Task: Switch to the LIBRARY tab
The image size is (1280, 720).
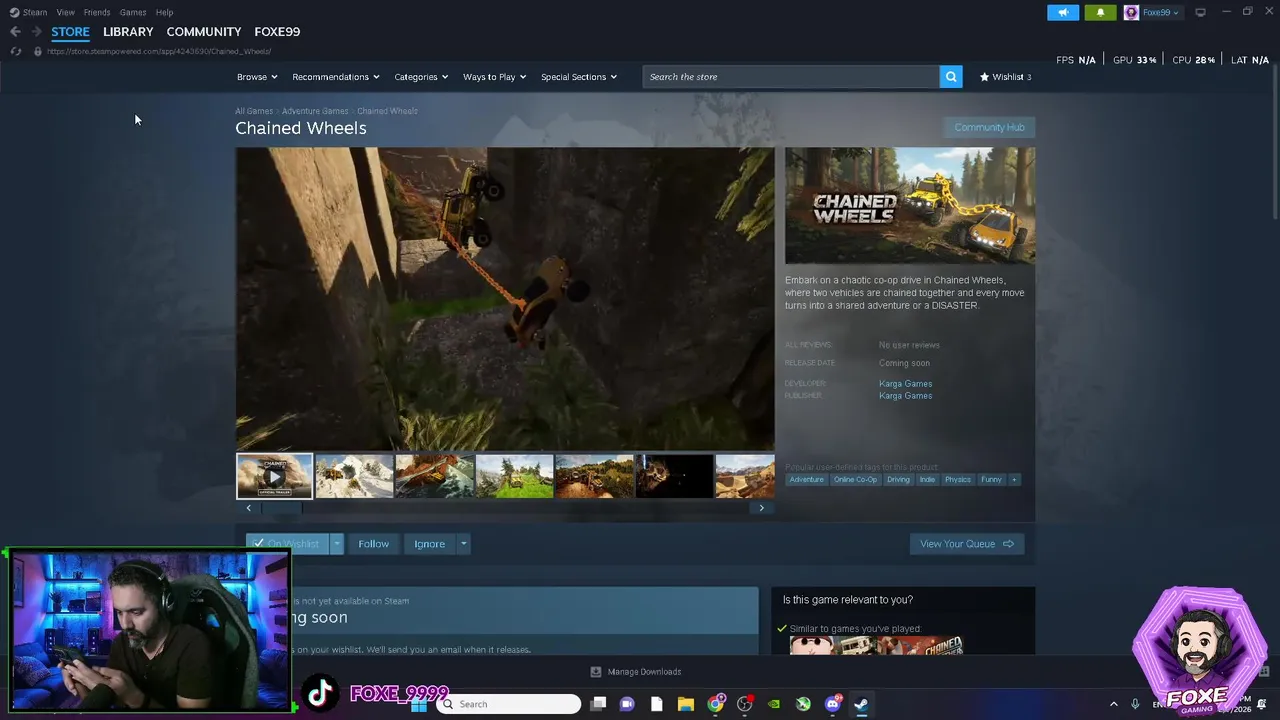Action: coord(128,32)
